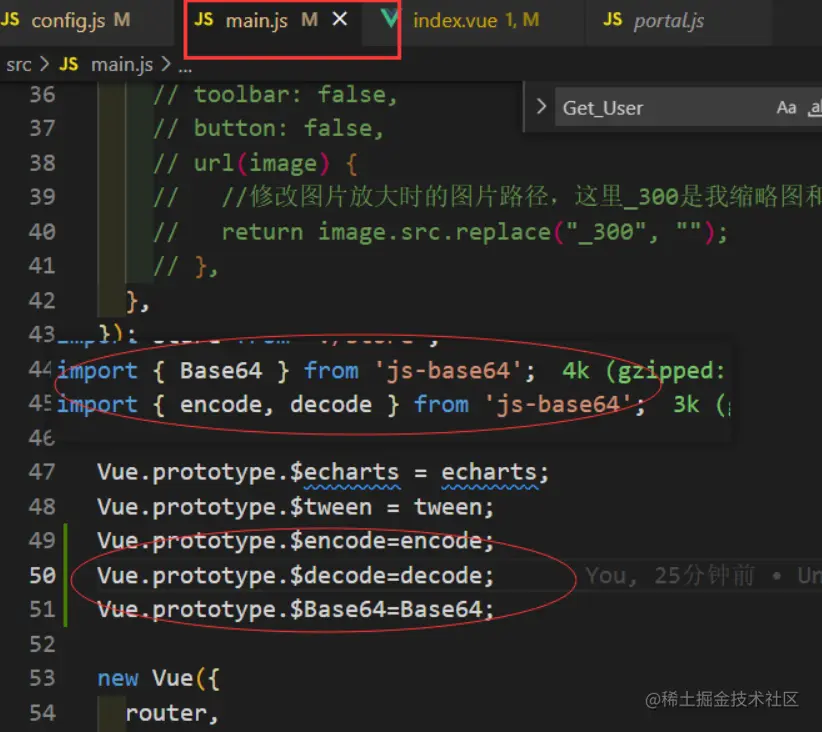
Task: Toggle Match Case (Aa) in find widget
Action: tap(786, 108)
